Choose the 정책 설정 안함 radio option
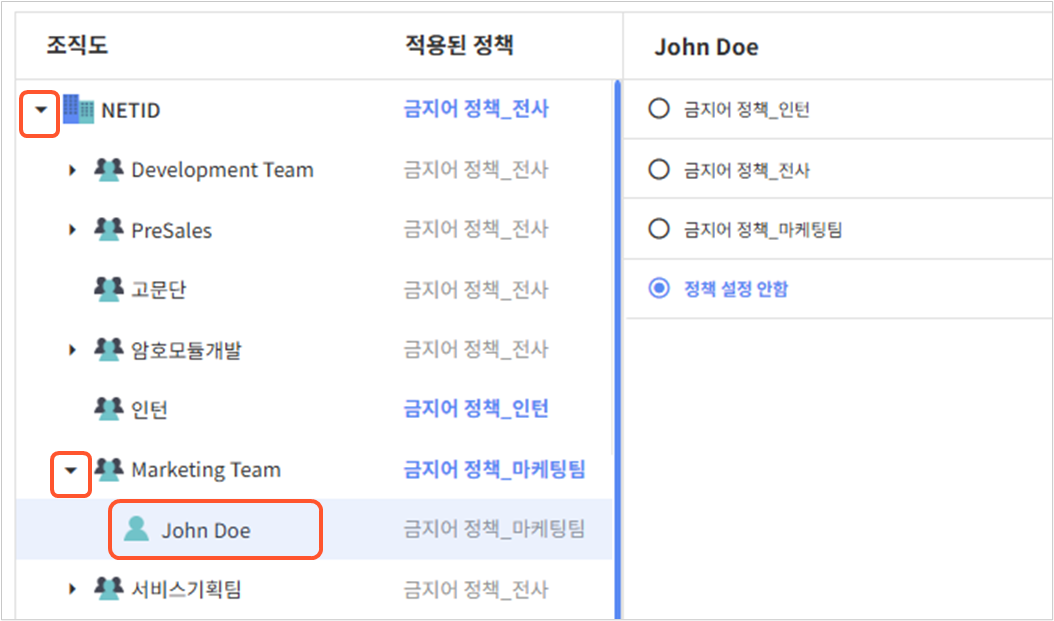This screenshot has height=621, width=1054. point(659,288)
